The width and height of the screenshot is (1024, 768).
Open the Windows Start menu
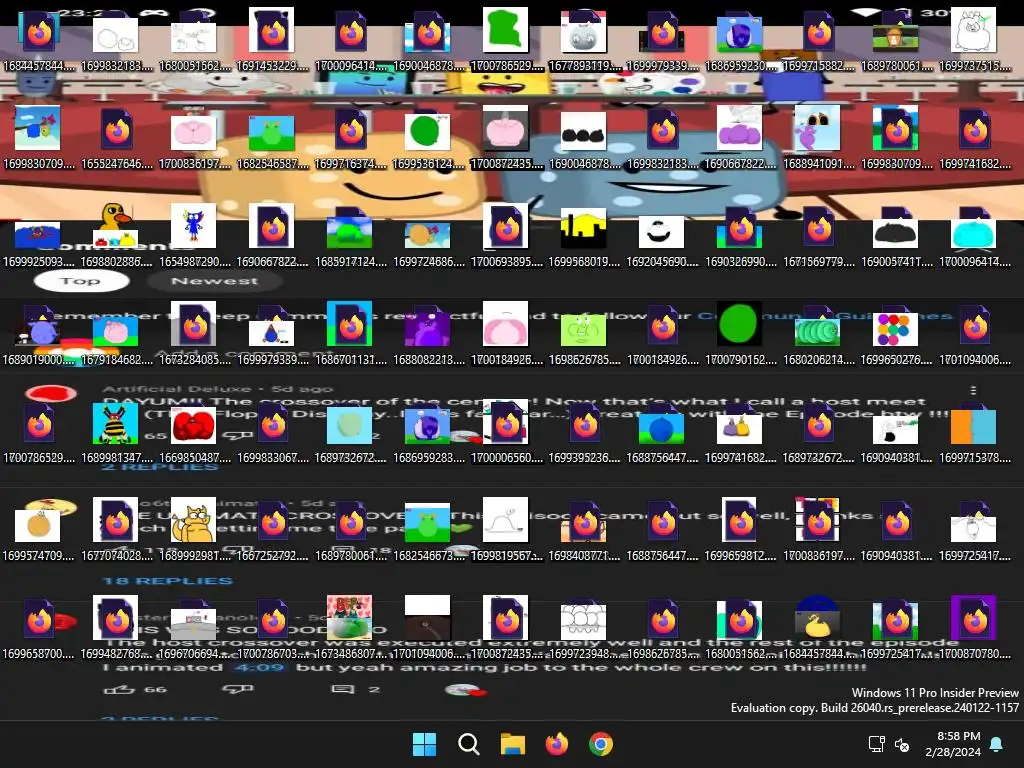click(424, 744)
